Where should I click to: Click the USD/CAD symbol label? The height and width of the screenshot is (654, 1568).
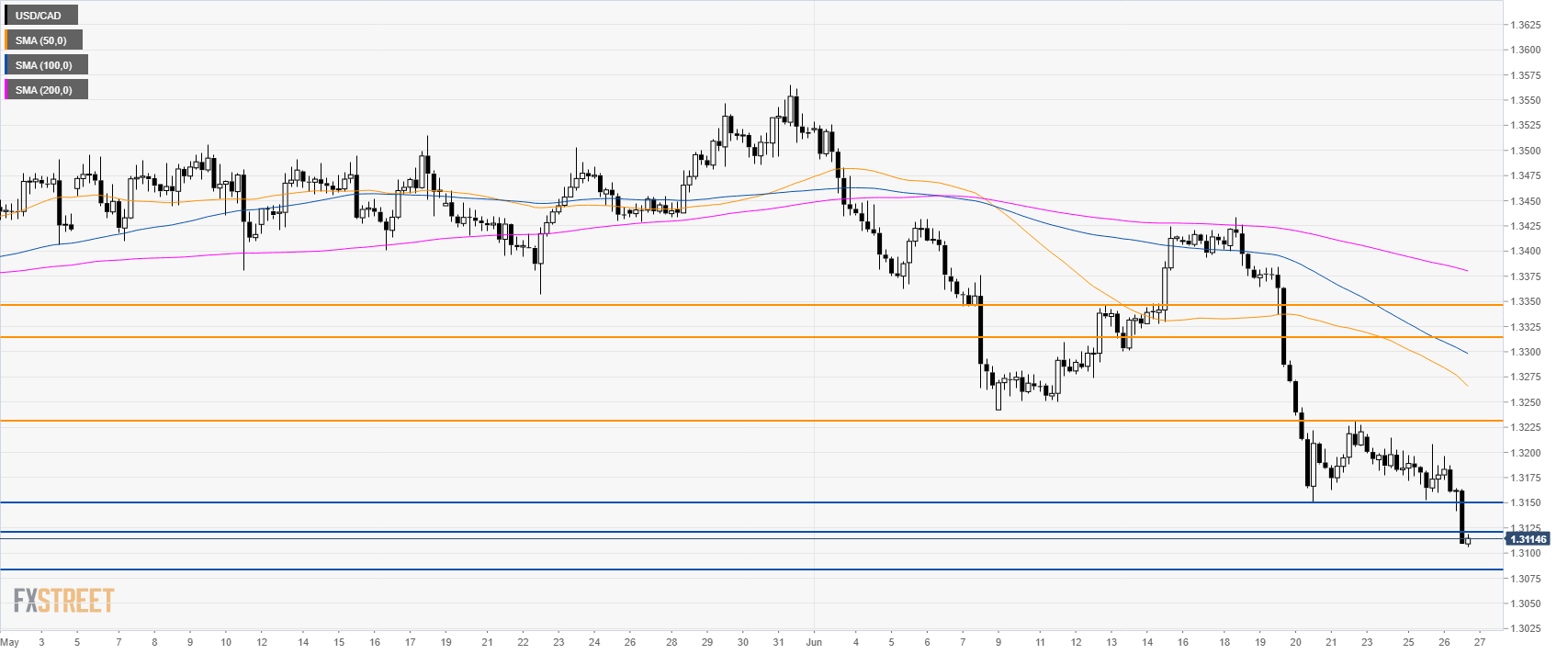(x=39, y=16)
